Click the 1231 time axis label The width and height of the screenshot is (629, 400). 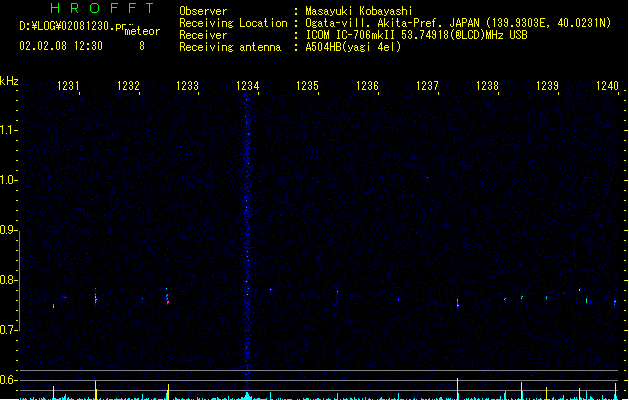(x=68, y=86)
